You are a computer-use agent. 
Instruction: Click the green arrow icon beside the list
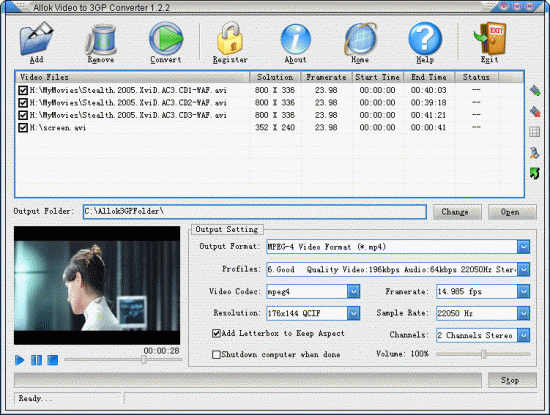pyautogui.click(x=535, y=173)
